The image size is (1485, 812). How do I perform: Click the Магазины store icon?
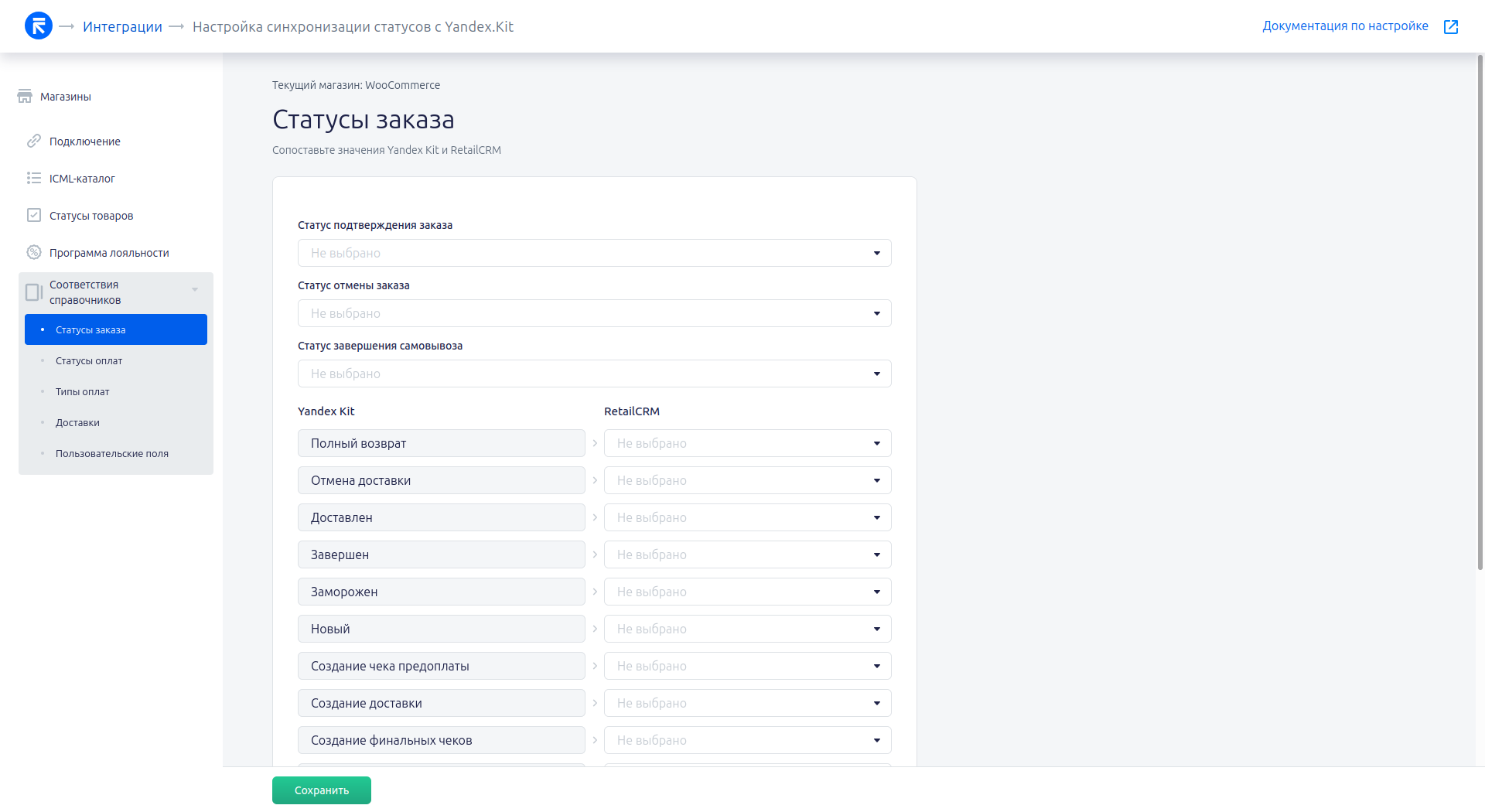point(25,97)
